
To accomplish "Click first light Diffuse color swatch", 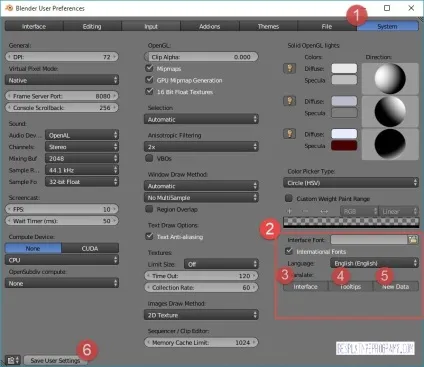I will tap(344, 68).
